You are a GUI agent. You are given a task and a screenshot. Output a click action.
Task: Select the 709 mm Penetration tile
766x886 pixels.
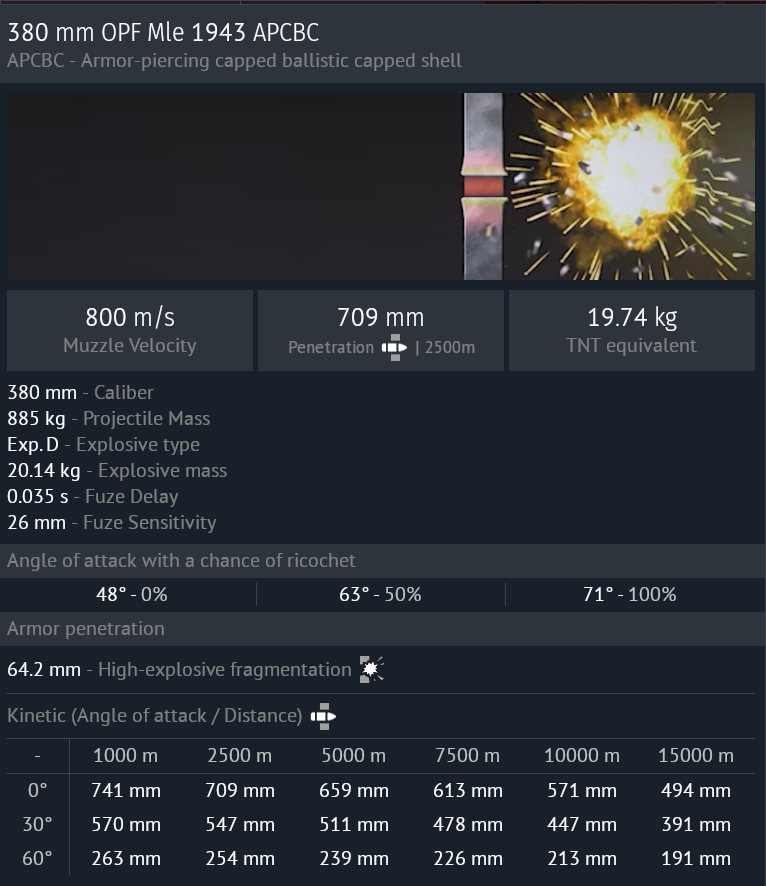coord(381,330)
